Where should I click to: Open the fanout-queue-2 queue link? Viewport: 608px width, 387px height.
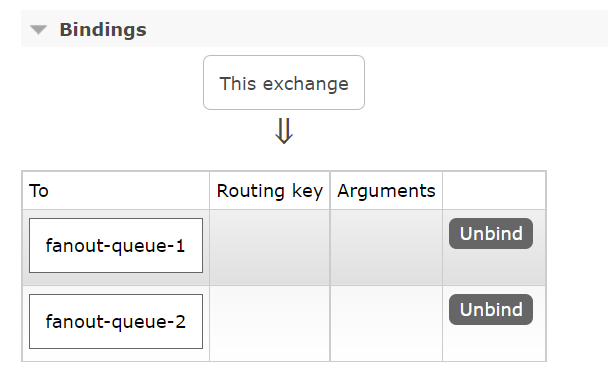(x=115, y=322)
